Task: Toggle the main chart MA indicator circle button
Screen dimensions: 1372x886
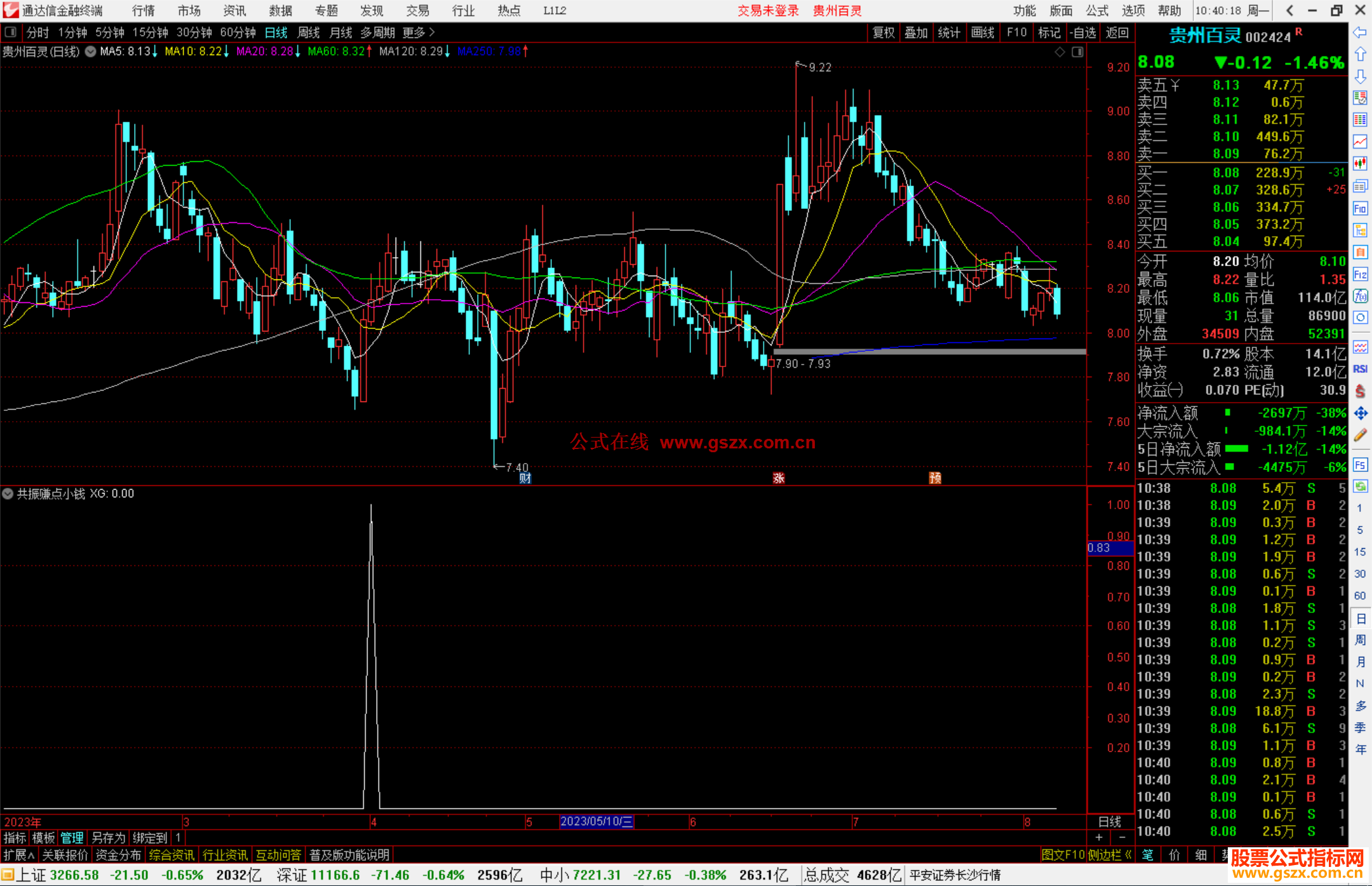Action: coord(91,51)
